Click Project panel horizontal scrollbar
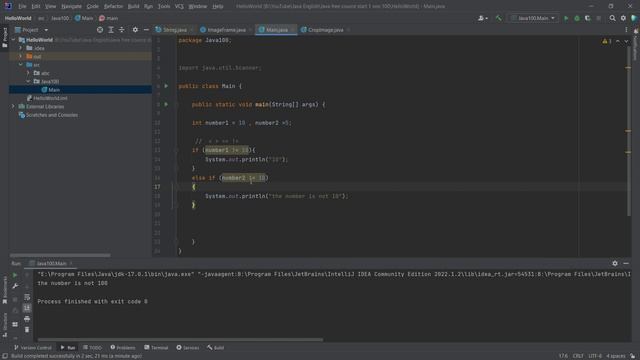Screen dimensions: 640x360 pos(60,256)
